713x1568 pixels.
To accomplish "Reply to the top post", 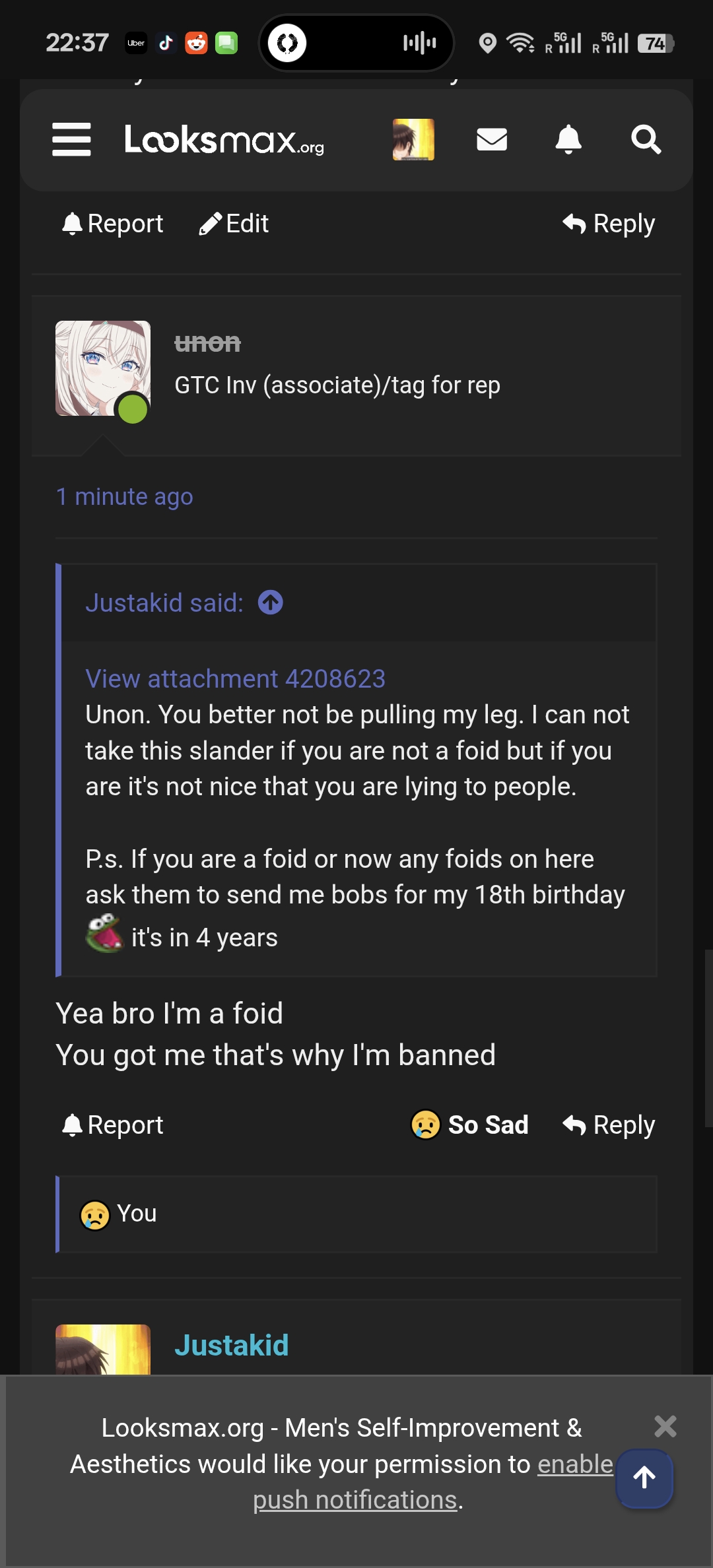I will tap(609, 224).
